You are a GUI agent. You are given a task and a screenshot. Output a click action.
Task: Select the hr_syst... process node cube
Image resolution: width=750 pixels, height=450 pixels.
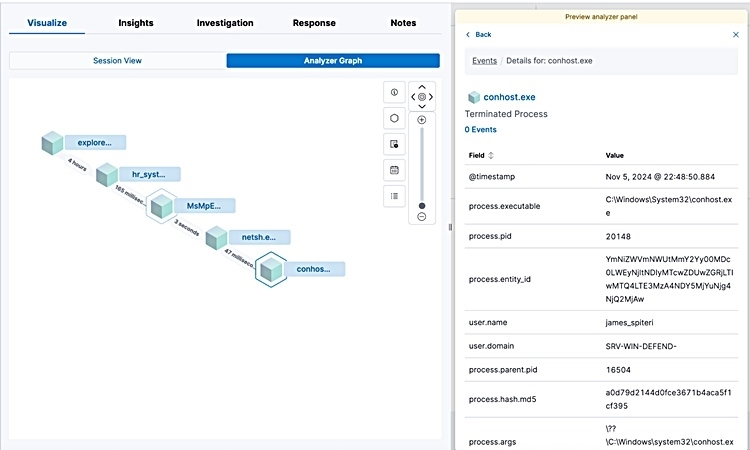coord(107,175)
